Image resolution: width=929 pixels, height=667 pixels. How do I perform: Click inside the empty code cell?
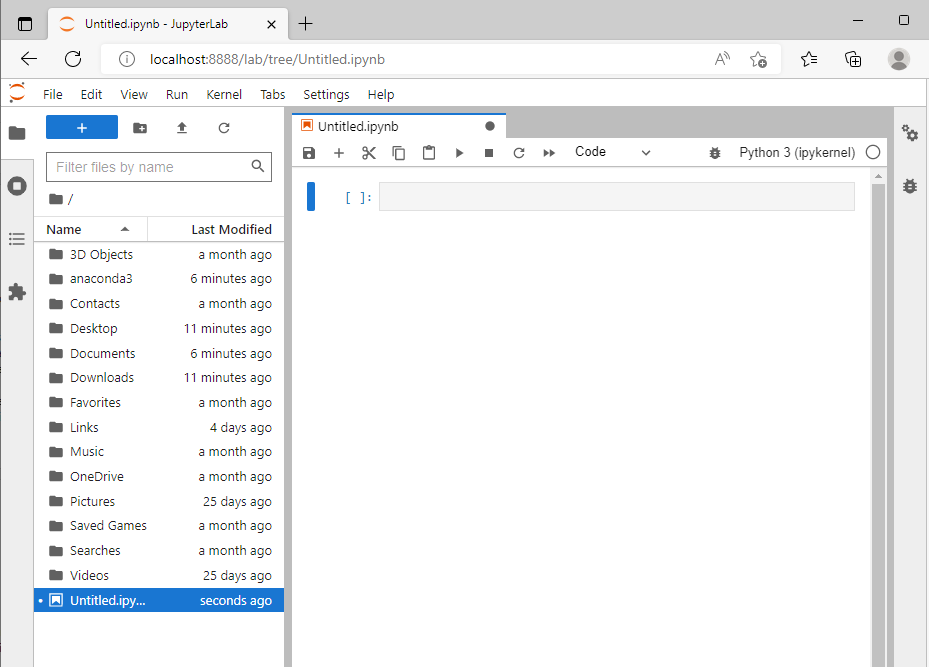pyautogui.click(x=617, y=197)
